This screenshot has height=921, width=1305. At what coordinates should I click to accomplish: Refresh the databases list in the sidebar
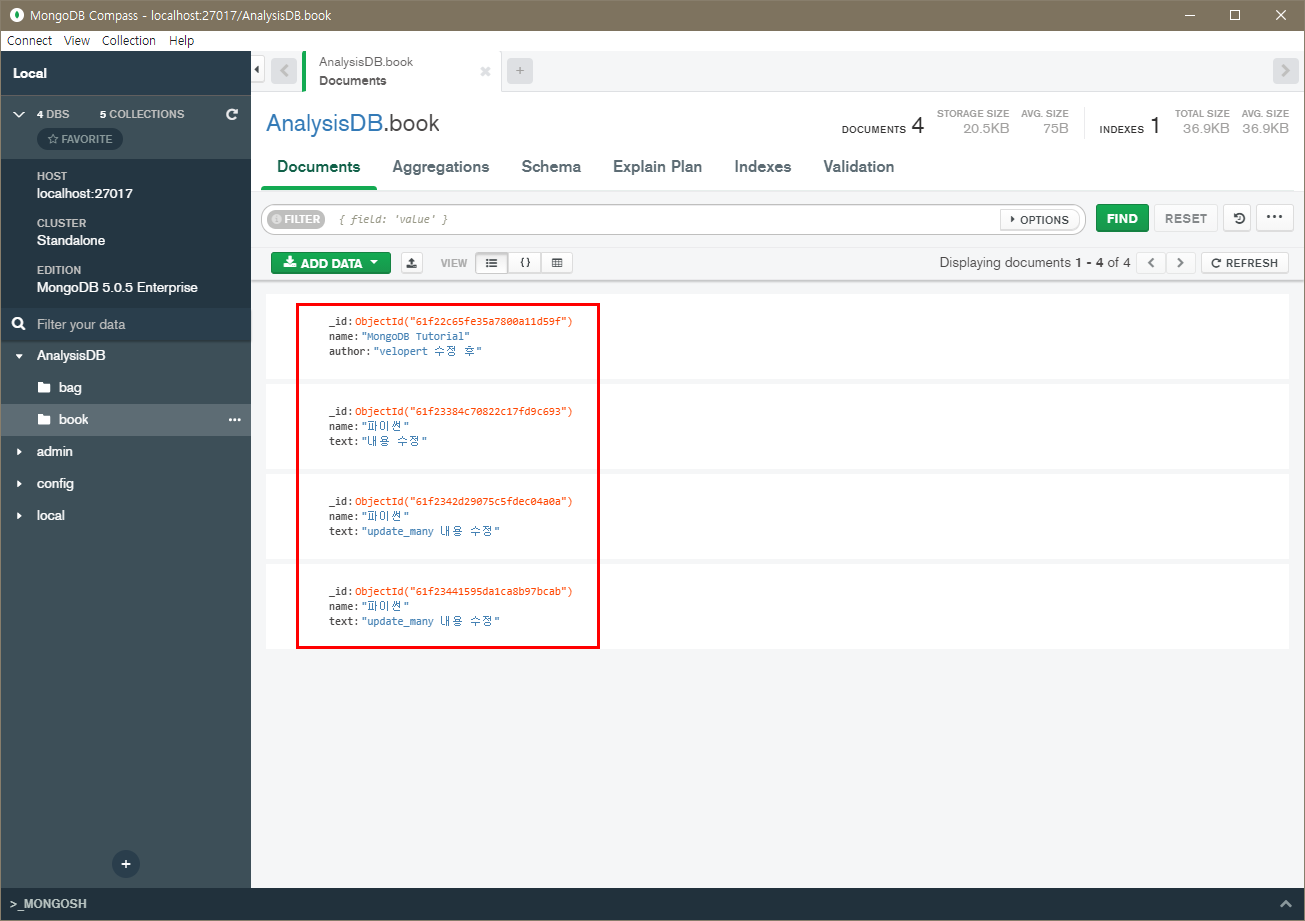[232, 114]
